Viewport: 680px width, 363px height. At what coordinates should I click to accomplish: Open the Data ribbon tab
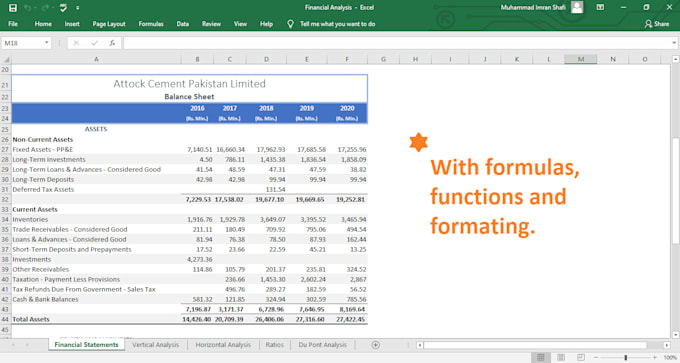[183, 24]
